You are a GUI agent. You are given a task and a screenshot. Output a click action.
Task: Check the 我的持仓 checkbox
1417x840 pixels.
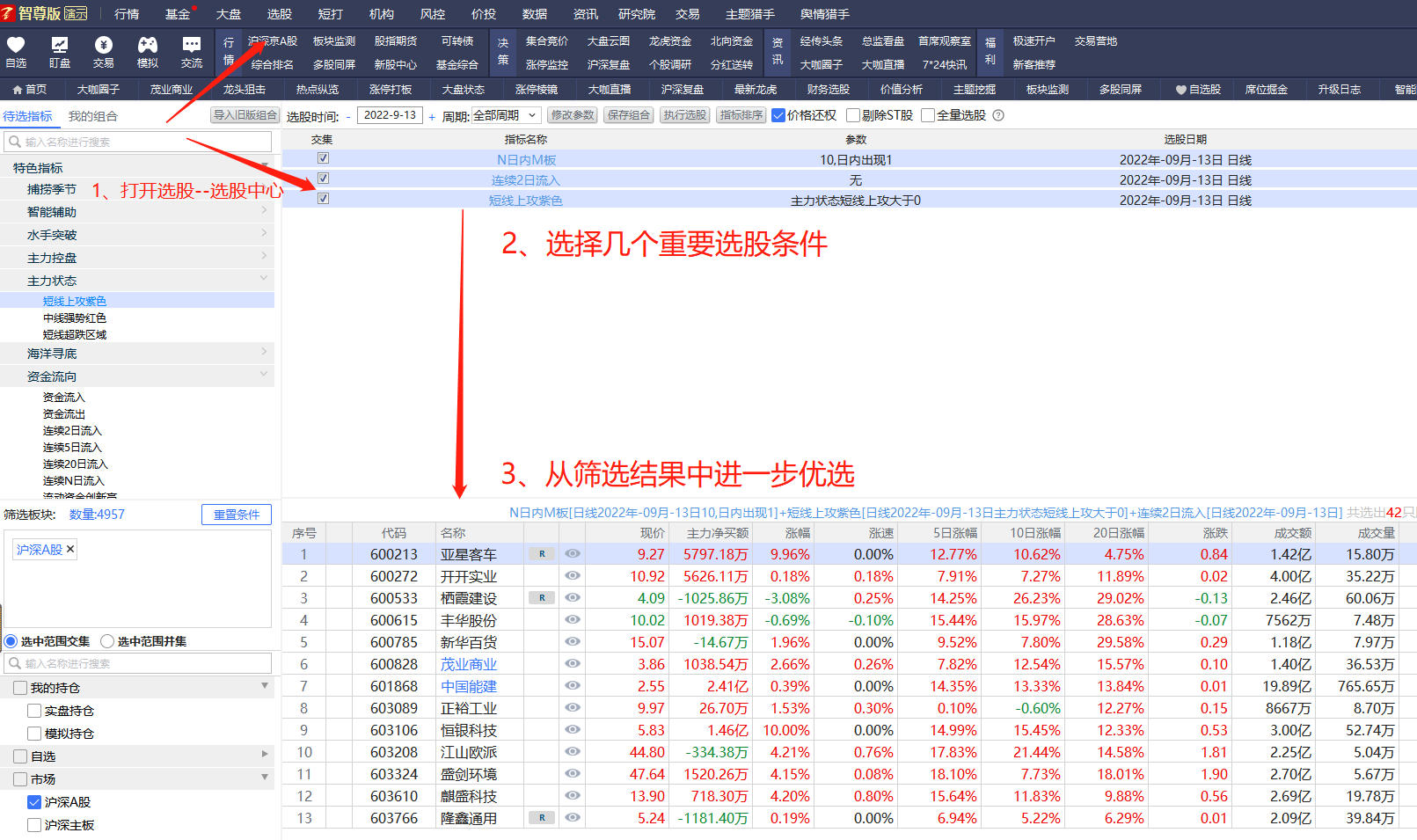(x=20, y=688)
